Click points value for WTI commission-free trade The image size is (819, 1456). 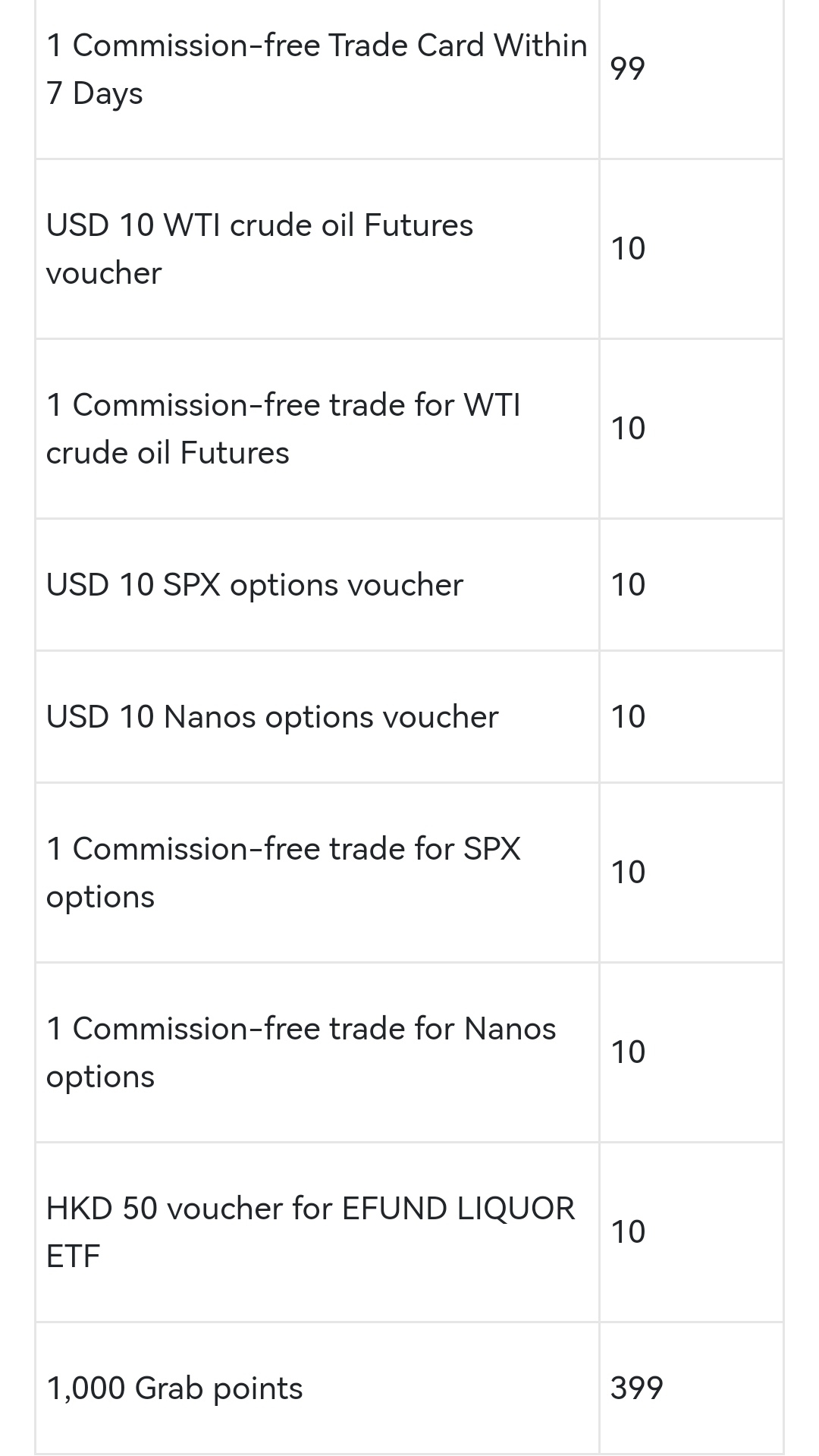click(x=628, y=429)
